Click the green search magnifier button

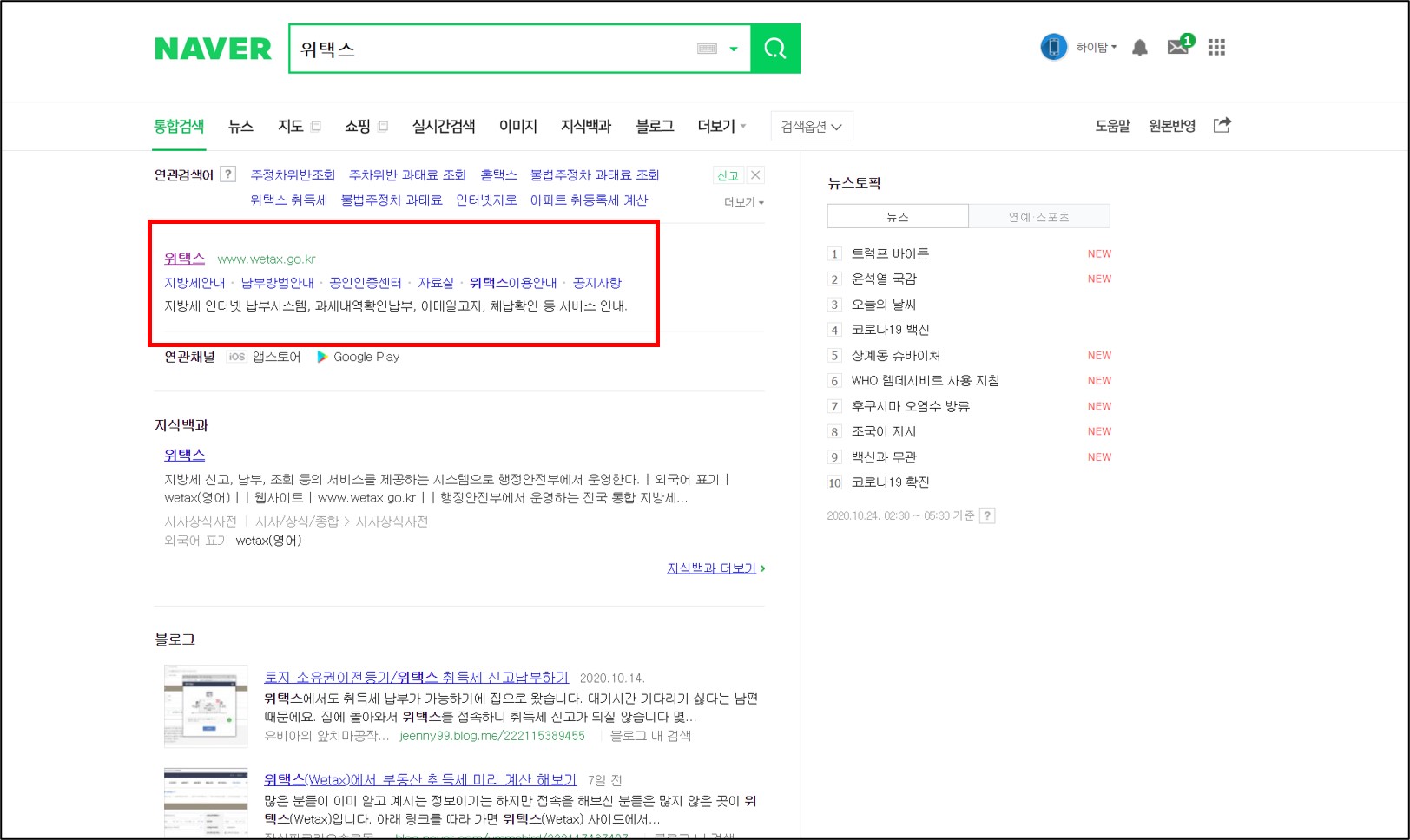[775, 49]
